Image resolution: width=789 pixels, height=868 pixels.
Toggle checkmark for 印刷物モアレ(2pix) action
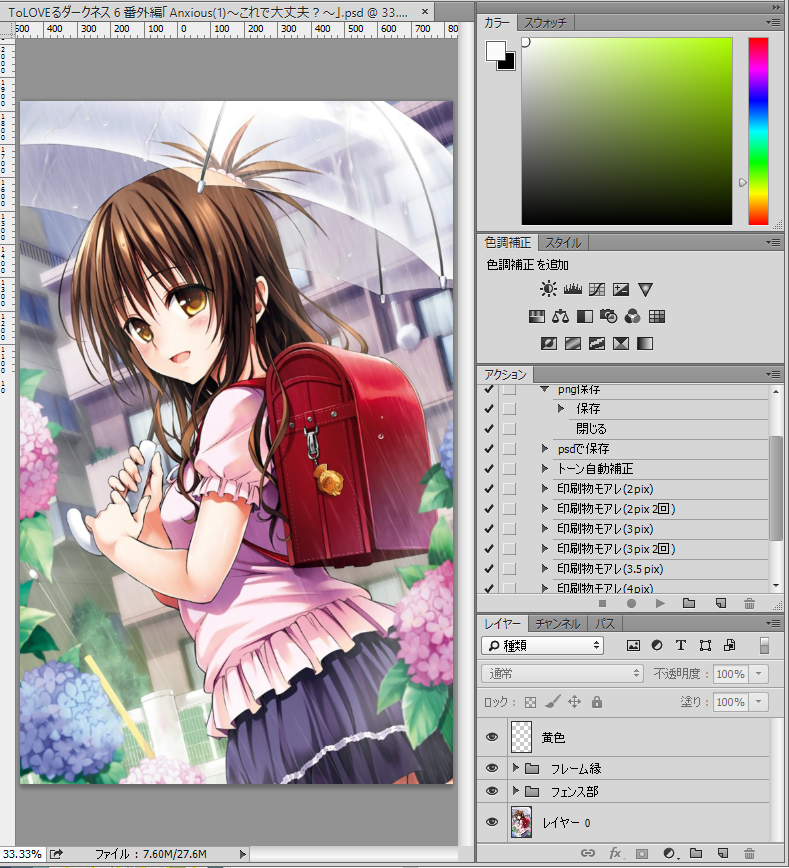click(x=489, y=489)
